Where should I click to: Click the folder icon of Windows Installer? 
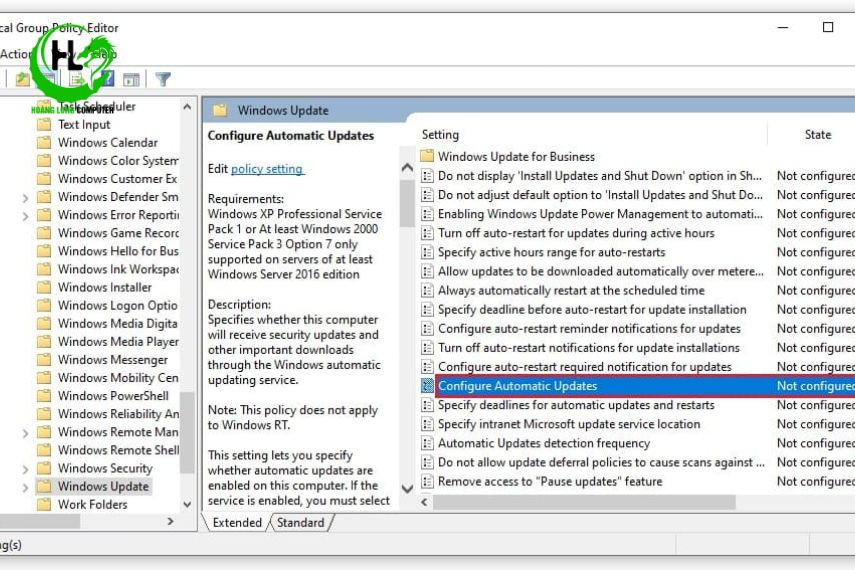pos(44,287)
